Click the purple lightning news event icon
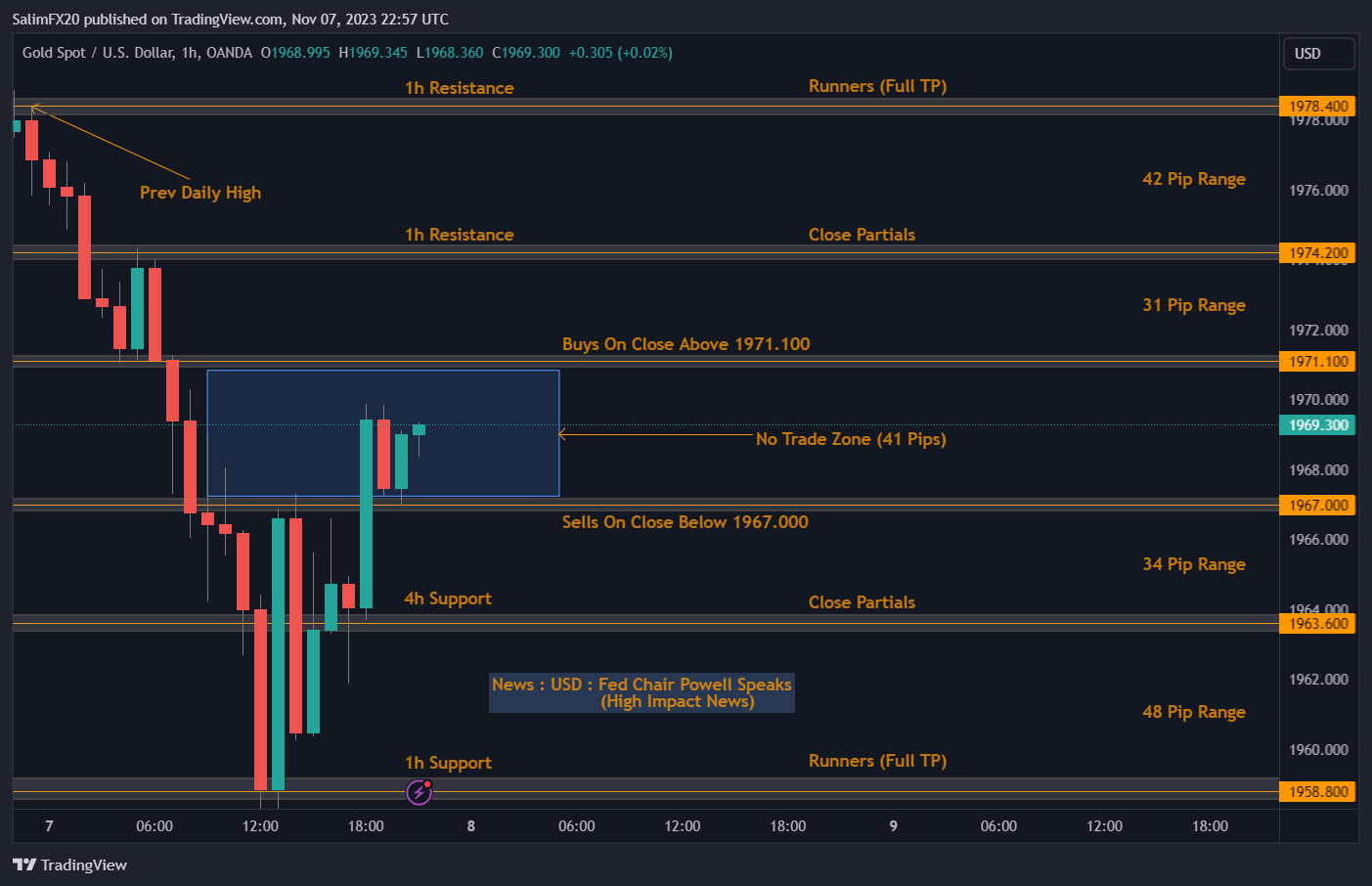 coord(419,792)
